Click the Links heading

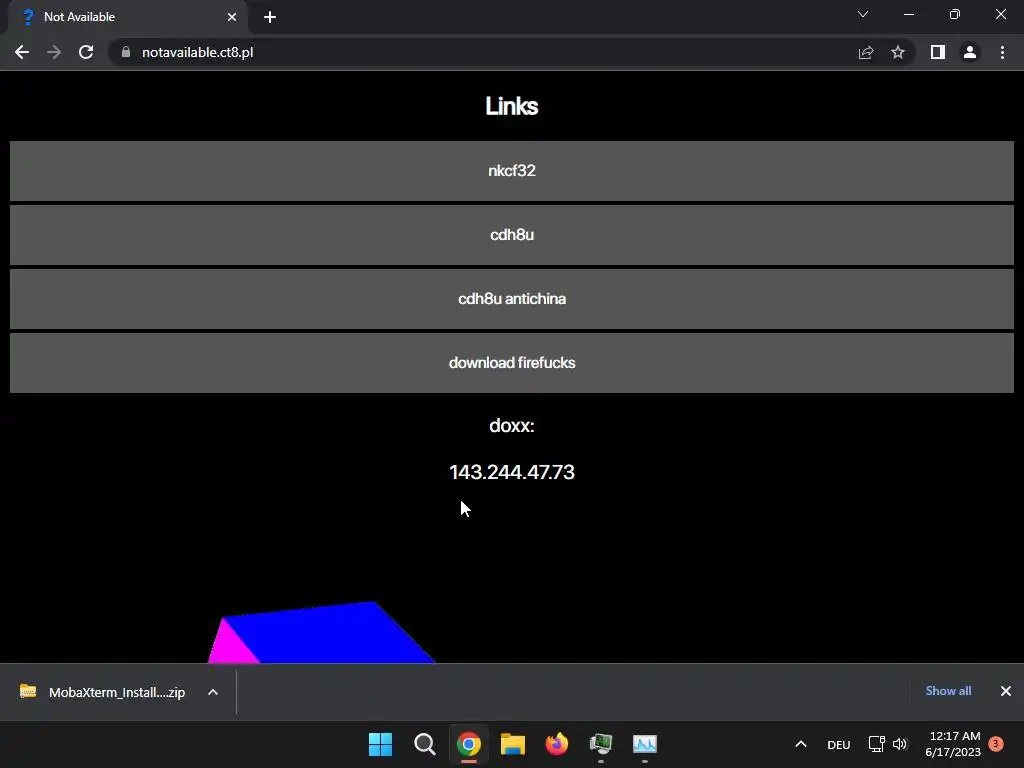click(512, 106)
